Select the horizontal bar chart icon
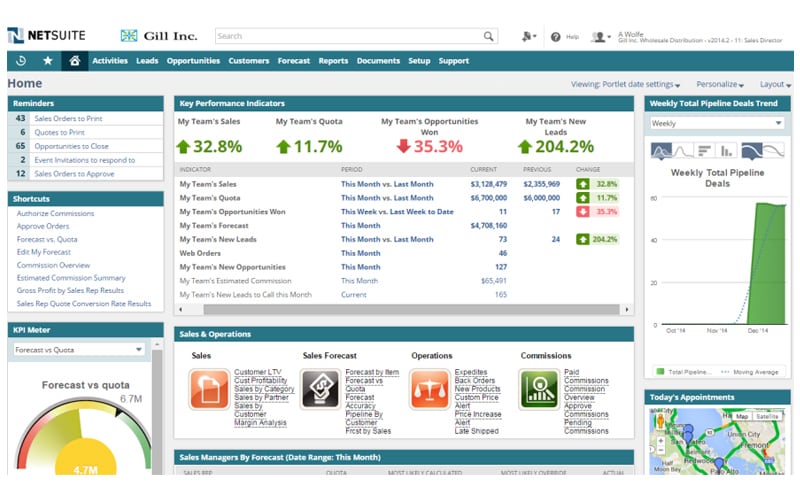Image resolution: width=800 pixels, height=500 pixels. tap(704, 151)
